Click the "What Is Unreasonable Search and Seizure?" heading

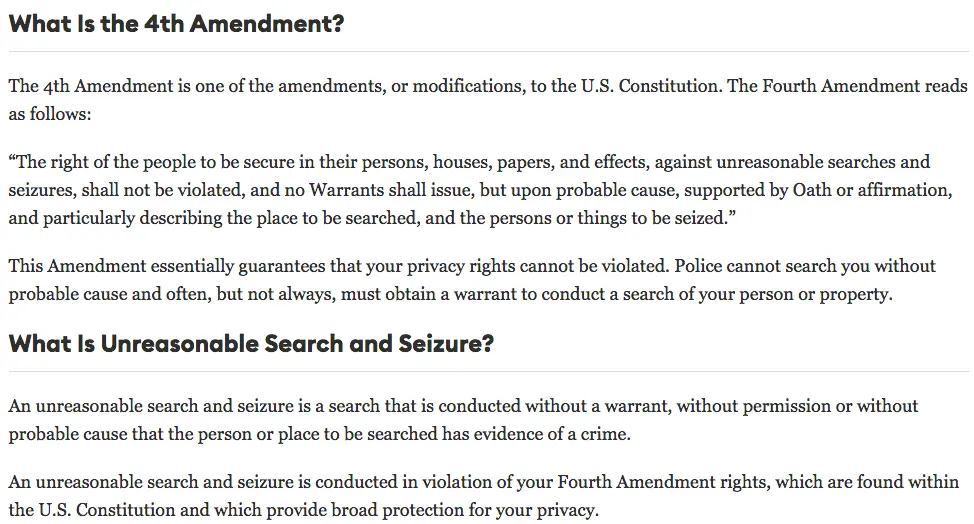[x=251, y=344]
